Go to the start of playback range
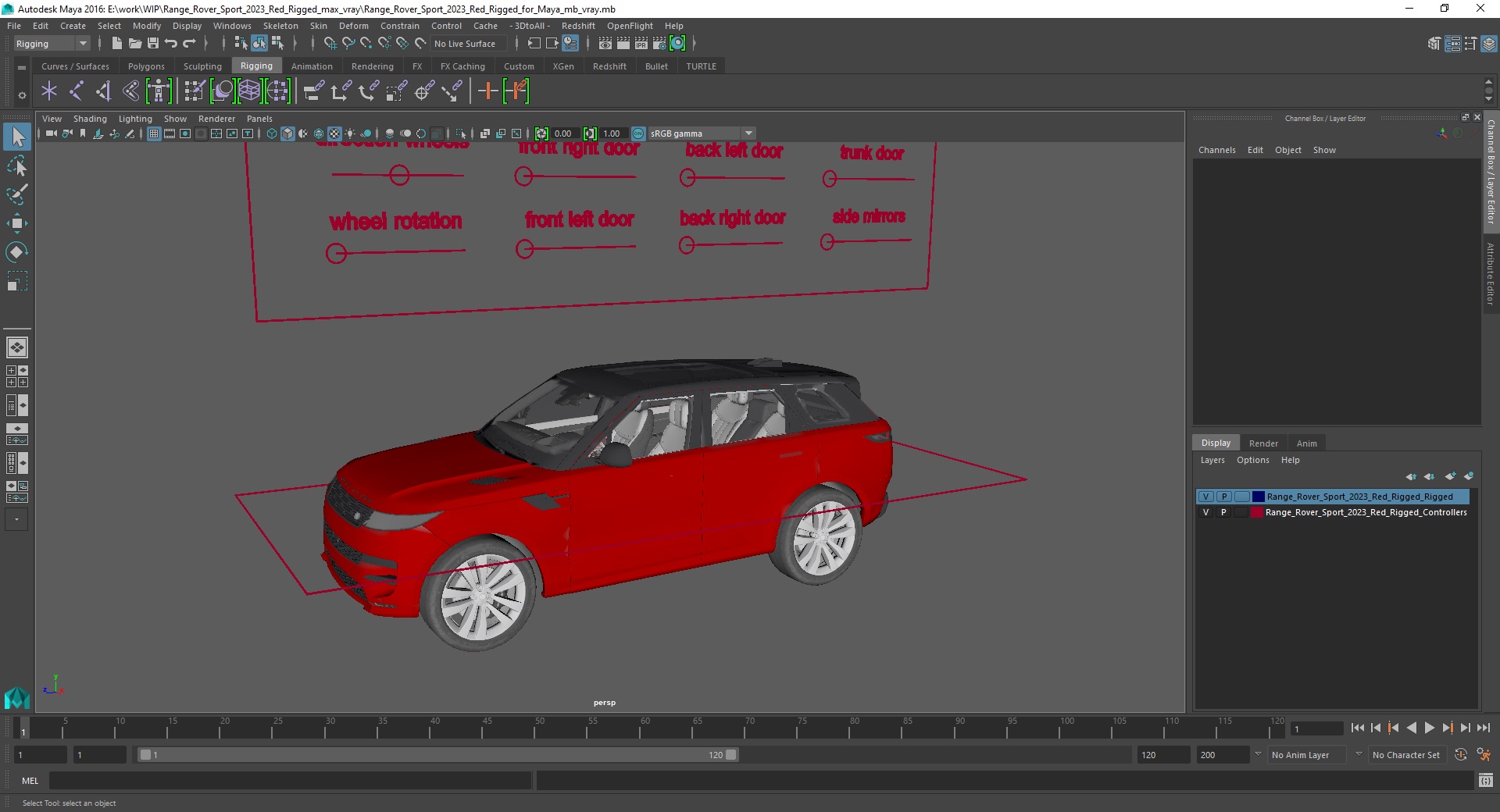1500x812 pixels. (1357, 728)
